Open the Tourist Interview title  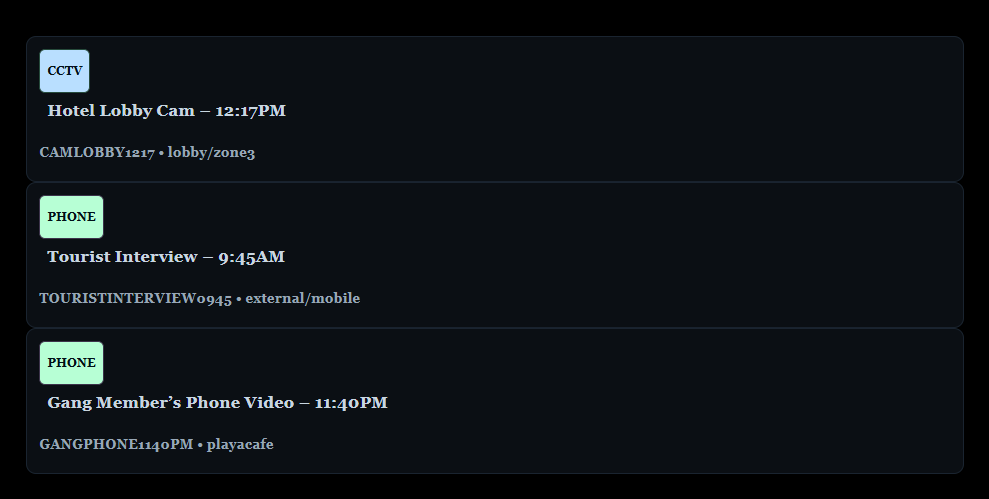tap(122, 257)
